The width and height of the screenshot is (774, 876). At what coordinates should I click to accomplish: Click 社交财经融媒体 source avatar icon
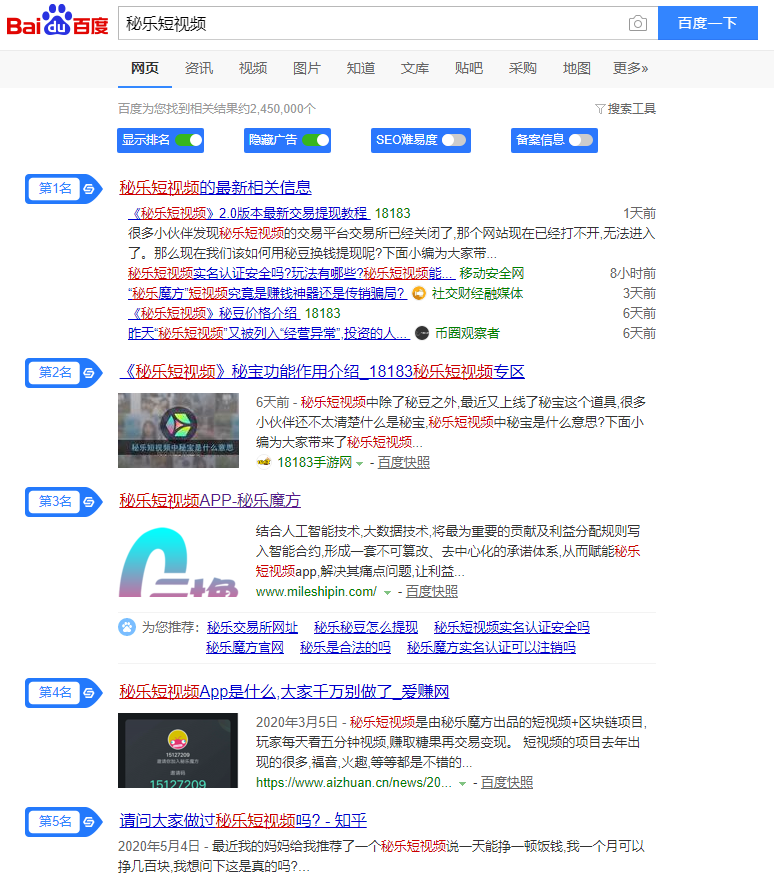[x=419, y=293]
